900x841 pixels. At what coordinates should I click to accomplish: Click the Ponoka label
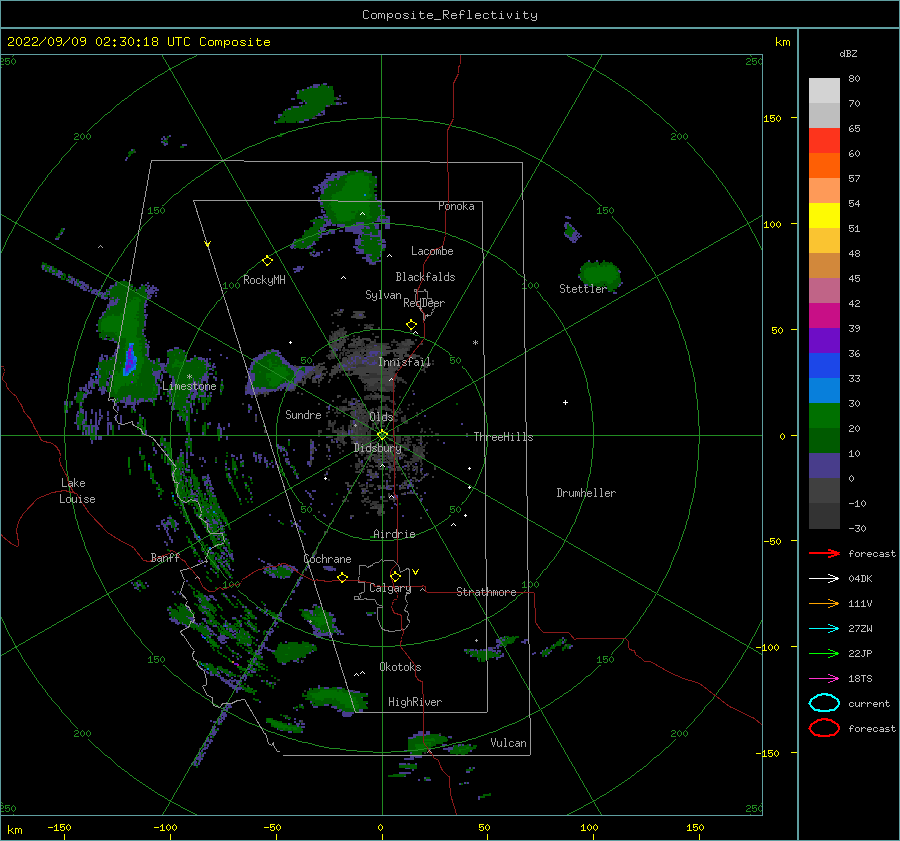456,206
